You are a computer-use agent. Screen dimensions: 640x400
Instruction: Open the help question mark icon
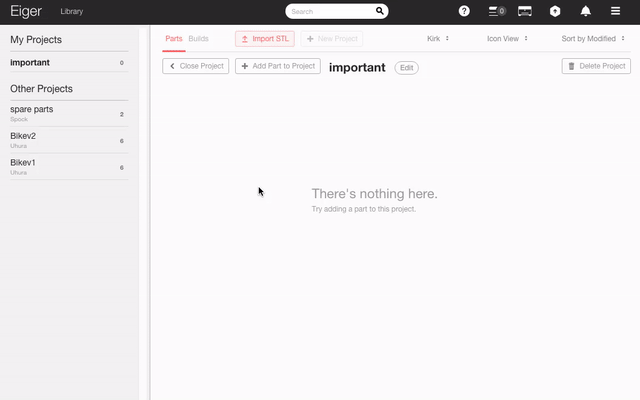coord(464,11)
